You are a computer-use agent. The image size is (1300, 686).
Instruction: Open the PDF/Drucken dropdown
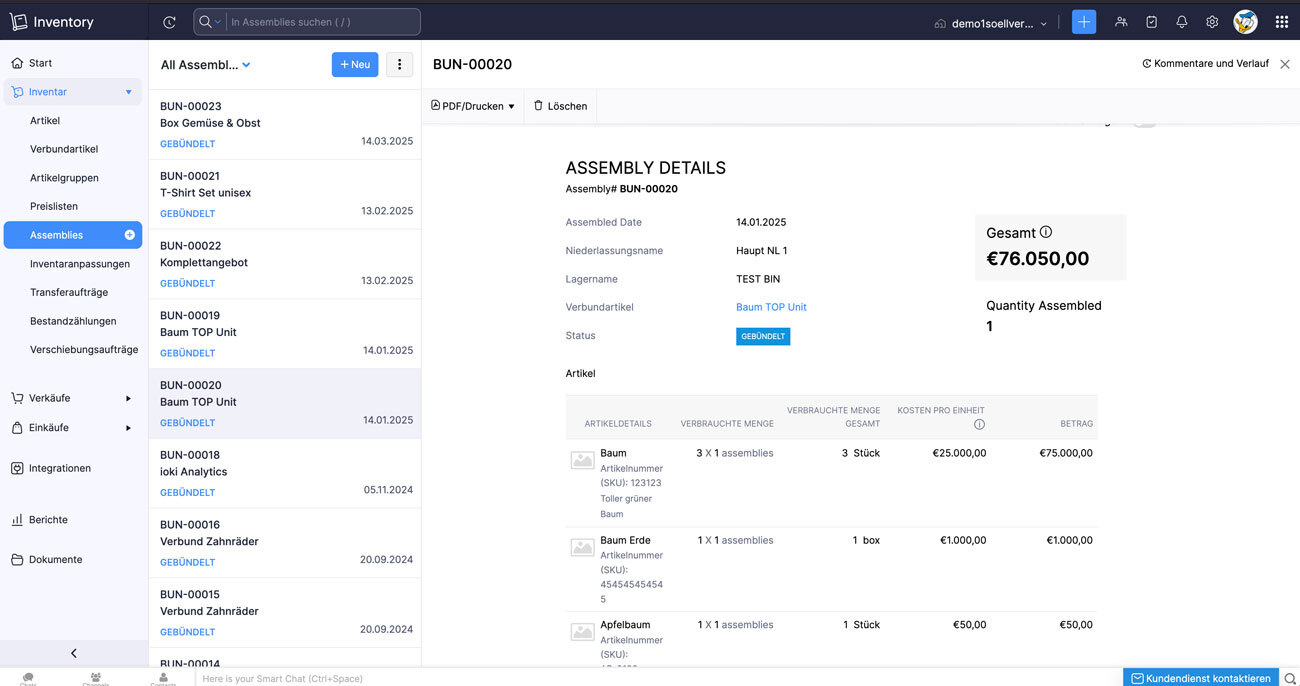pyautogui.click(x=473, y=106)
